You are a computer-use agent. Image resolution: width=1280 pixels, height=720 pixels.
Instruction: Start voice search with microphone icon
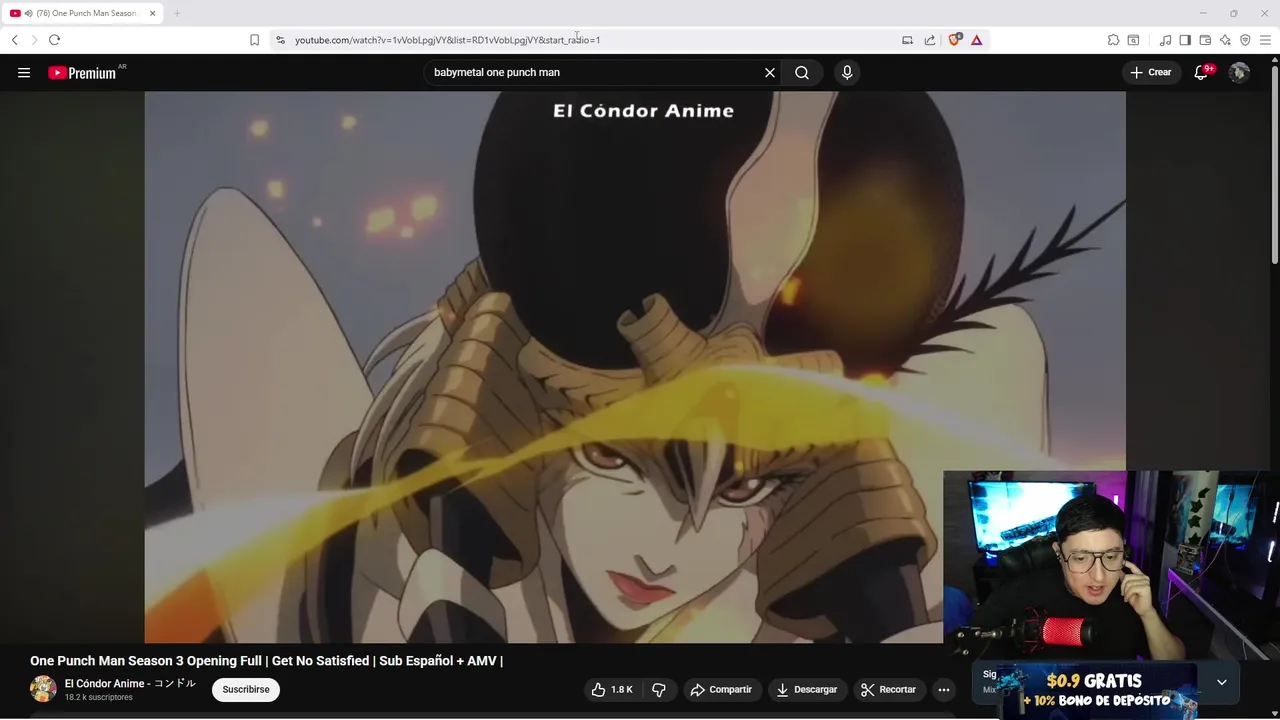click(847, 72)
